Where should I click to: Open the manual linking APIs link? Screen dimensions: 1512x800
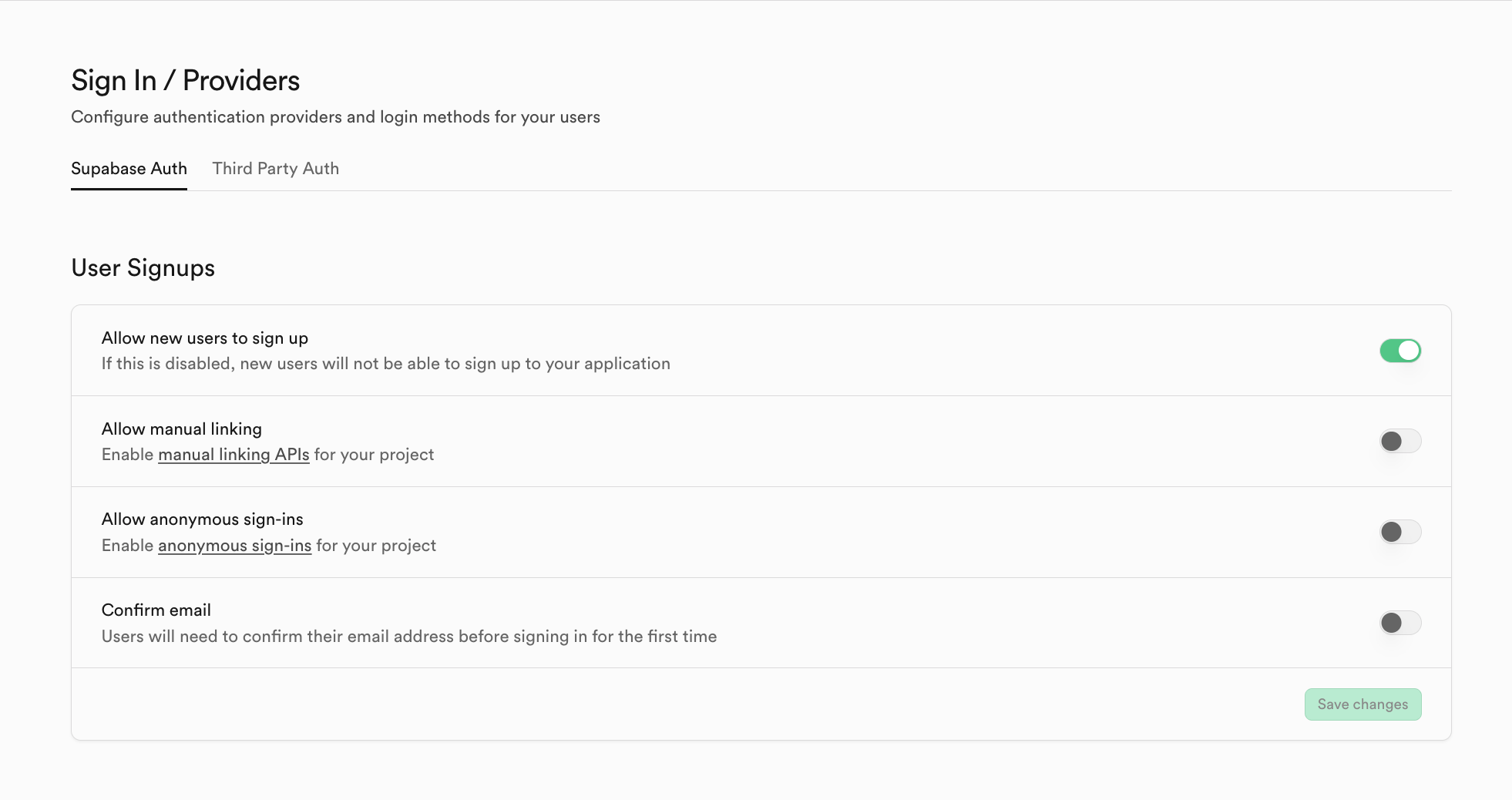pyautogui.click(x=234, y=455)
